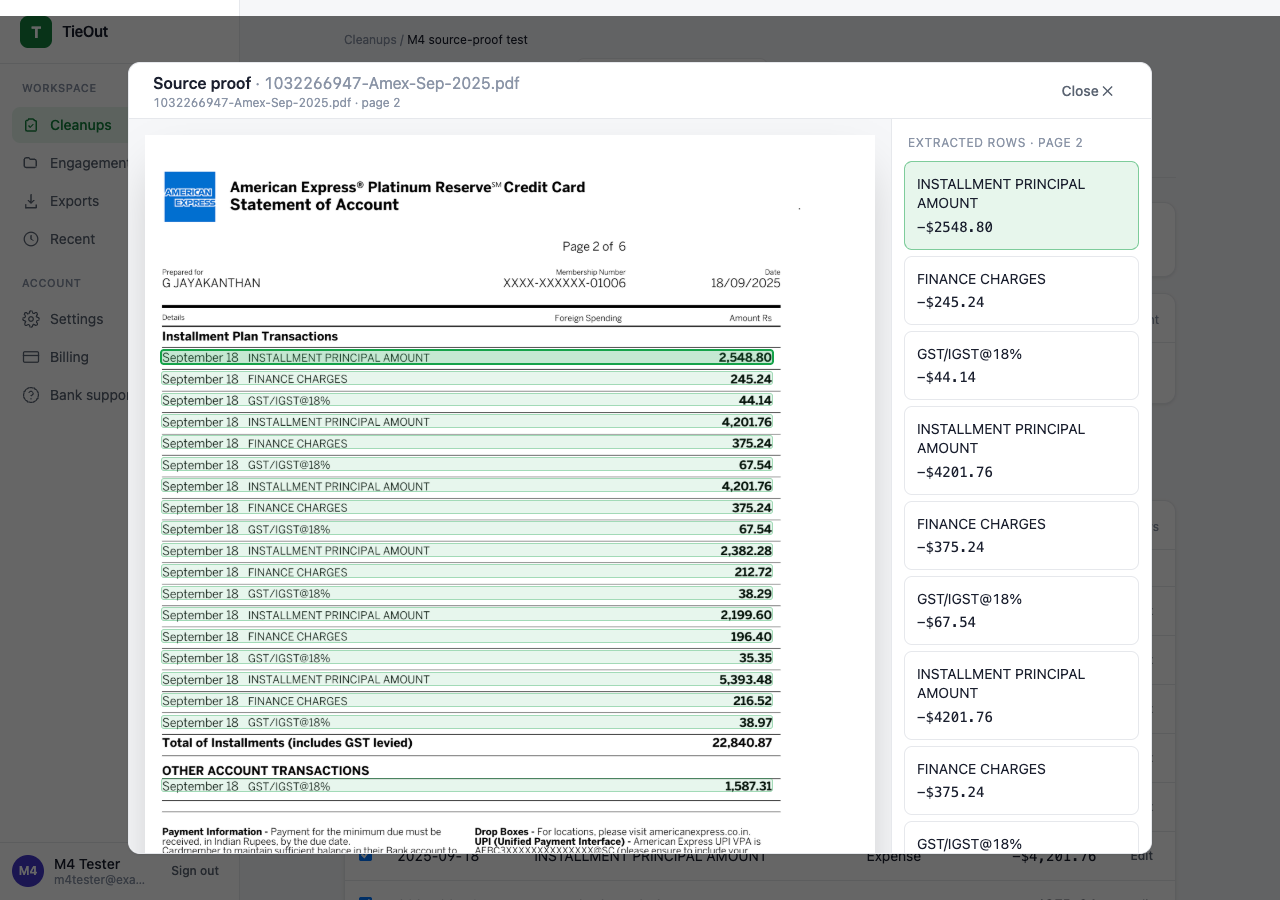Click the PDF row with amount 44.14
This screenshot has height=900, width=1280.
[467, 400]
